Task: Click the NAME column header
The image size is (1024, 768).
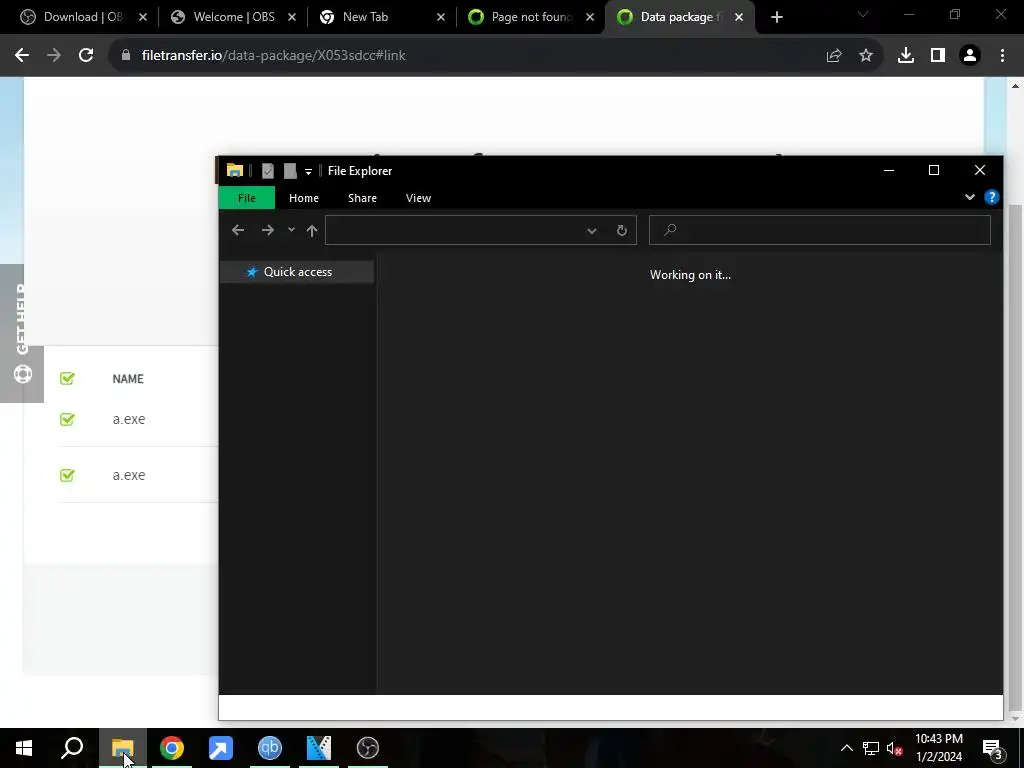Action: (128, 379)
